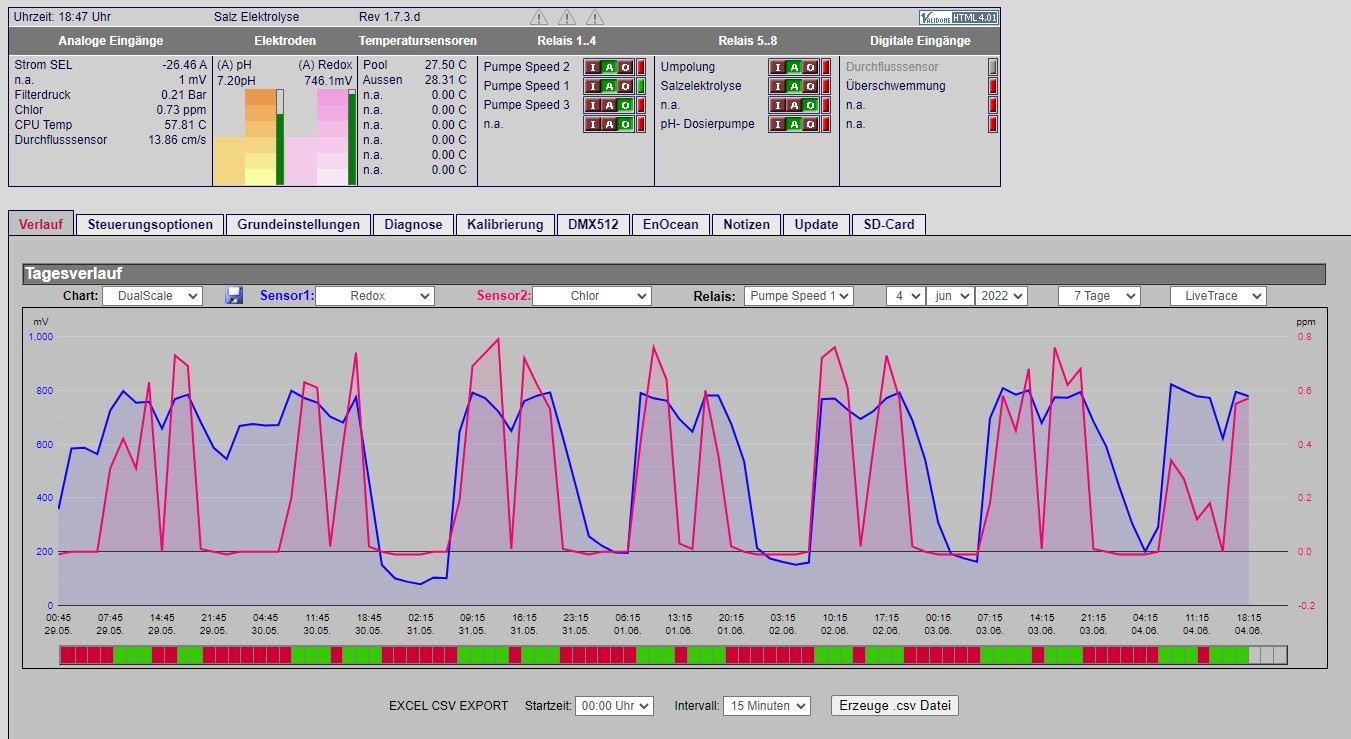Image resolution: width=1351 pixels, height=739 pixels.
Task: Click the Pumpe Speed 1 green status LED
Action: tap(642, 86)
